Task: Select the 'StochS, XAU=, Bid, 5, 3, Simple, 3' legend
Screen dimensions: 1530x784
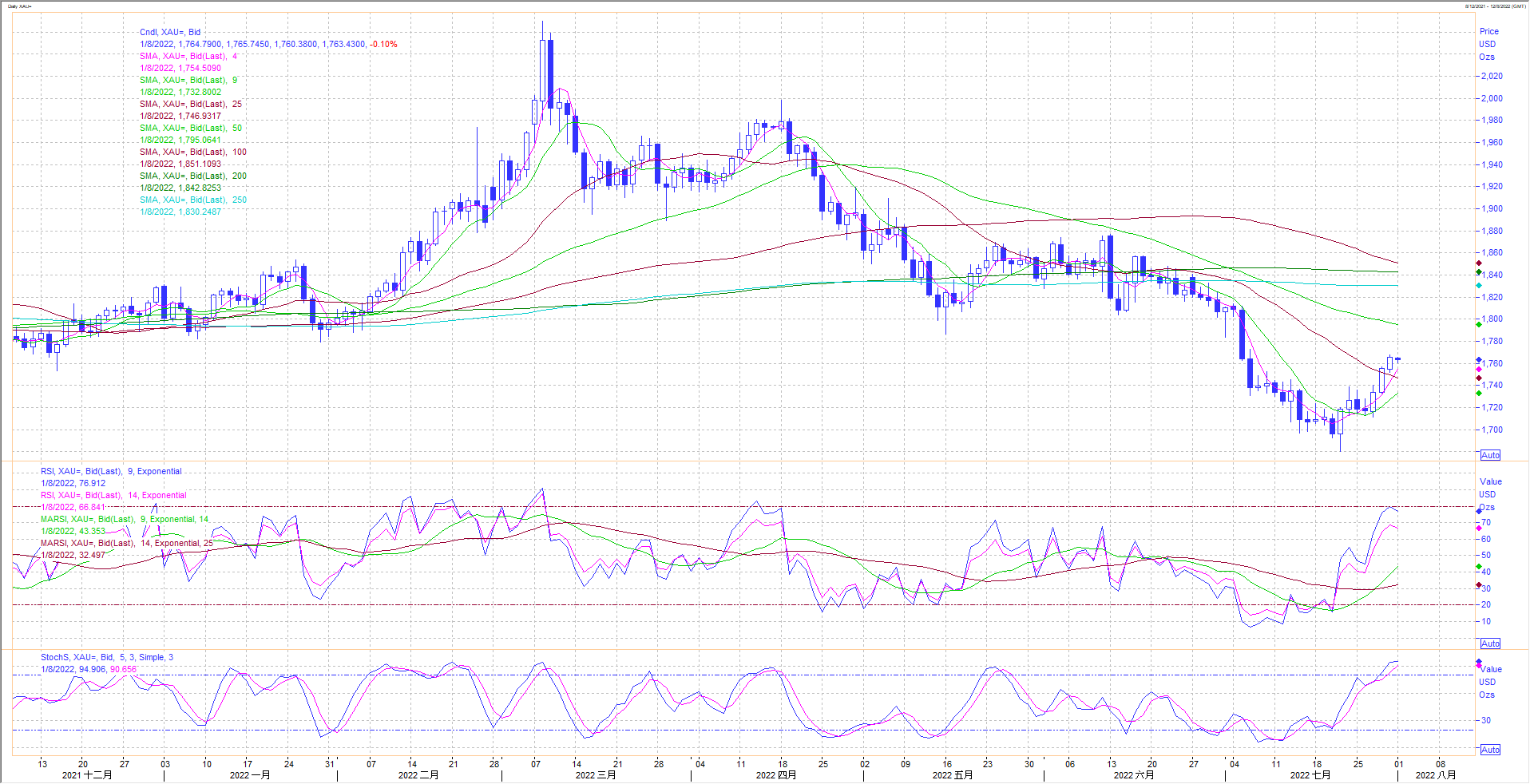Action: (x=107, y=658)
